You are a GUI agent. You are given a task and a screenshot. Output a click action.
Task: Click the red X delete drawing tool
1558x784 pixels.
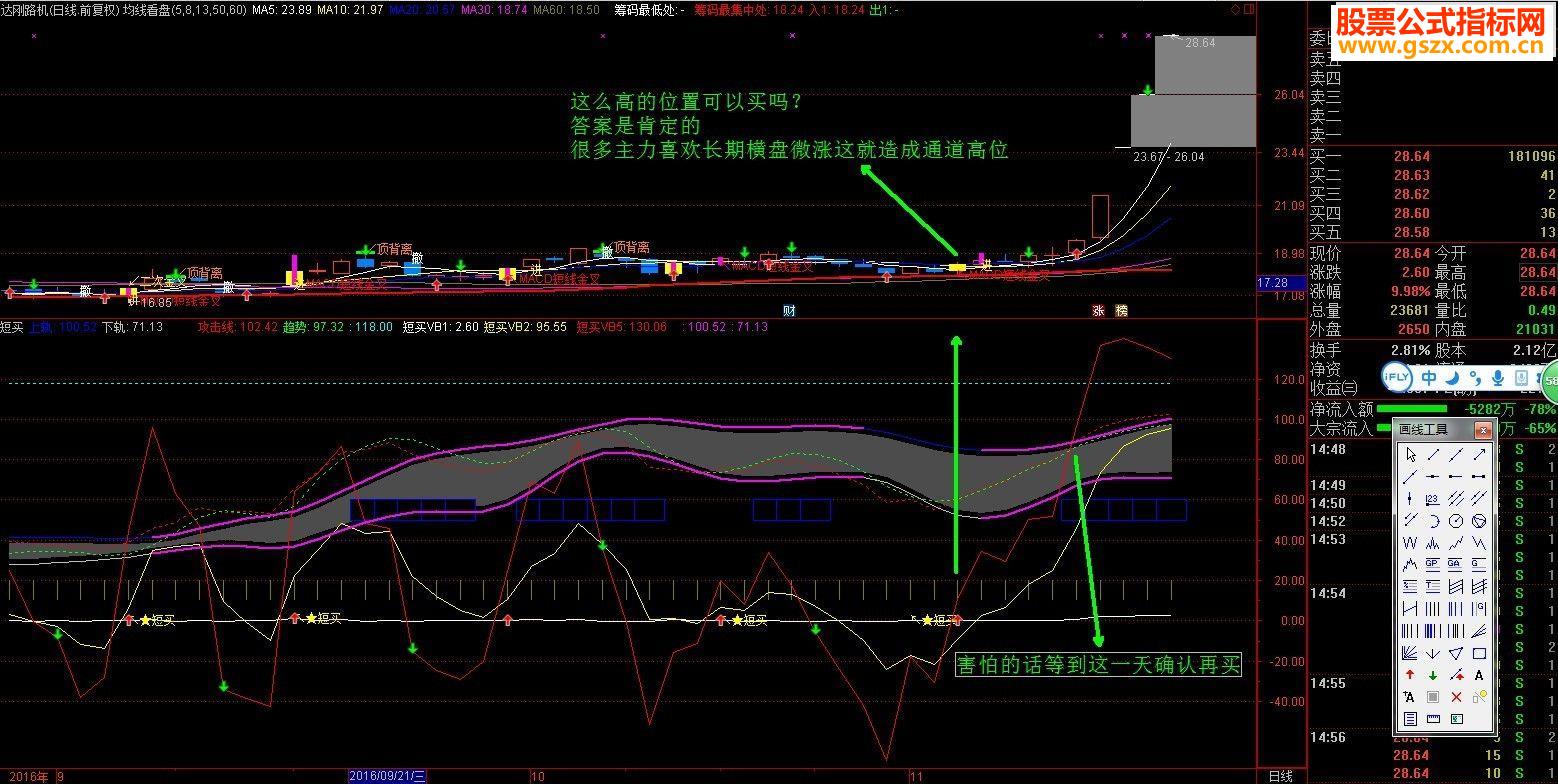point(1456,697)
